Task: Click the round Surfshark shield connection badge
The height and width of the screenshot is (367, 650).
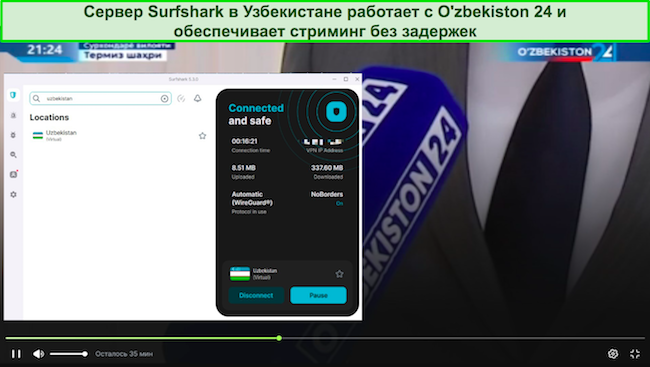Action: (336, 112)
